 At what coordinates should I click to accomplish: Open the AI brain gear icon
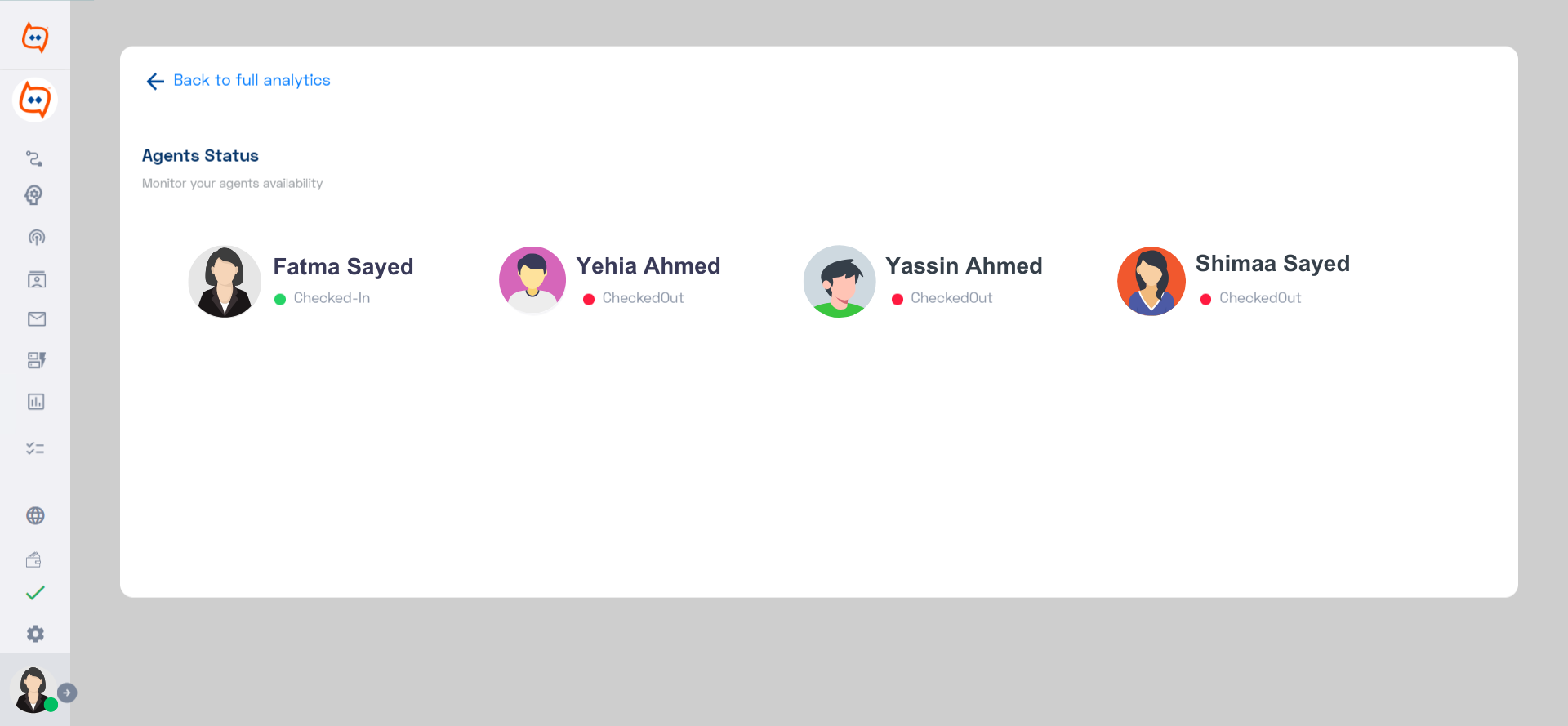34,195
